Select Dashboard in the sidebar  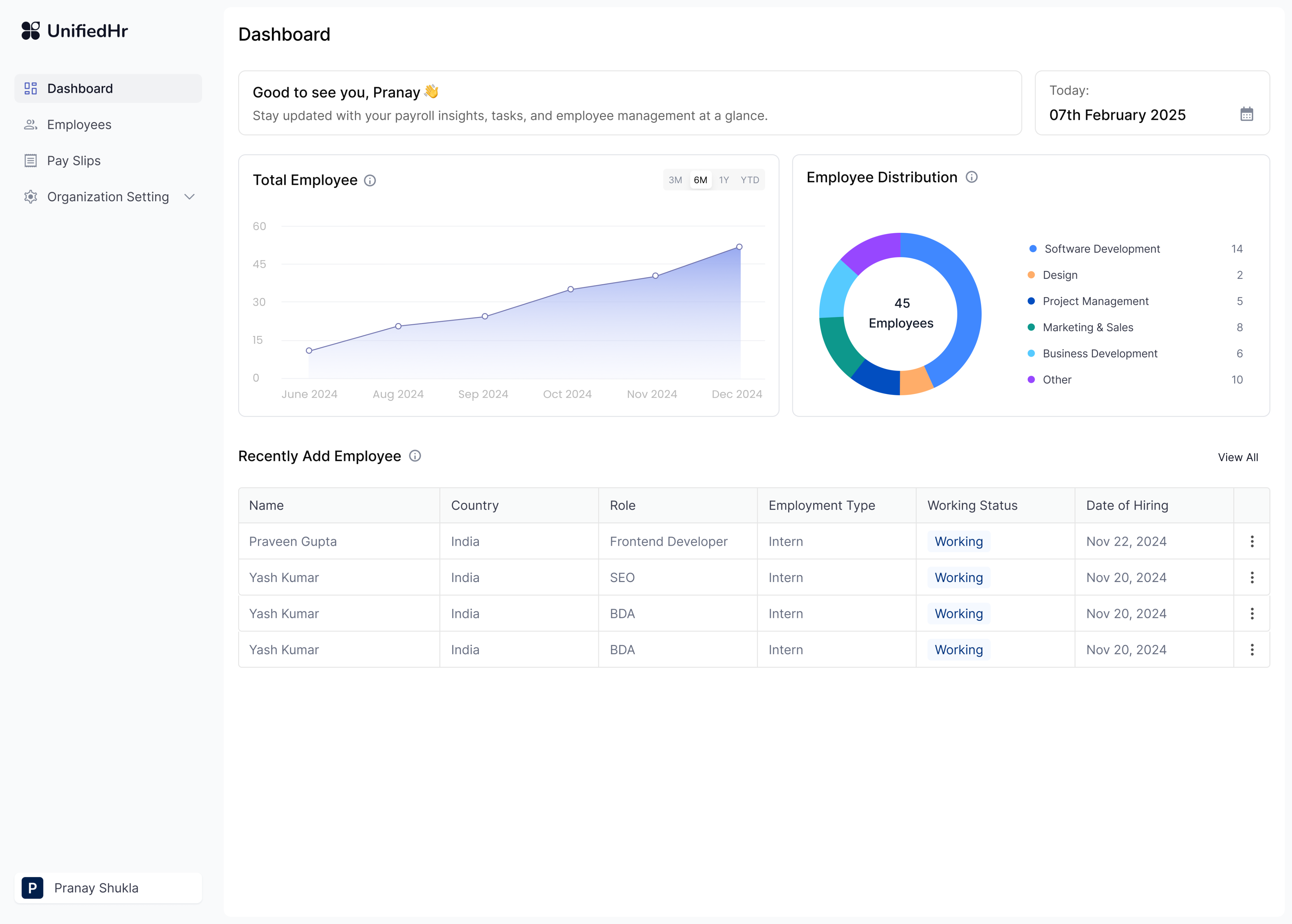point(80,88)
